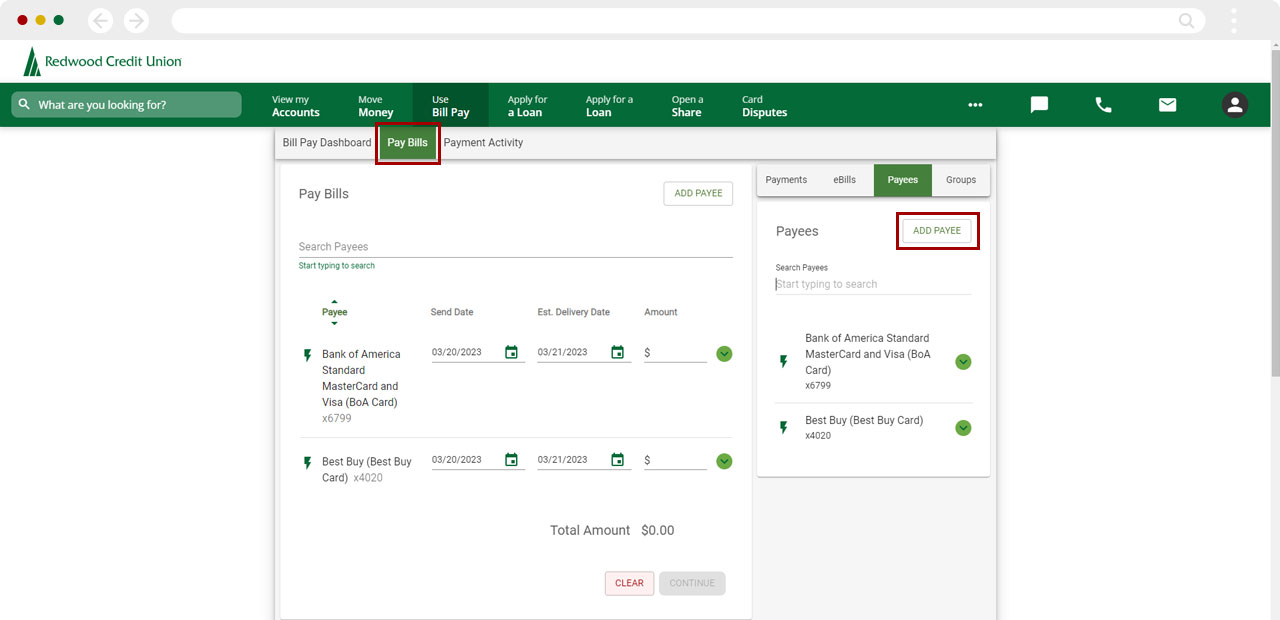Open Send Date calendar for Best Buy
The height and width of the screenshot is (620, 1280).
[512, 460]
